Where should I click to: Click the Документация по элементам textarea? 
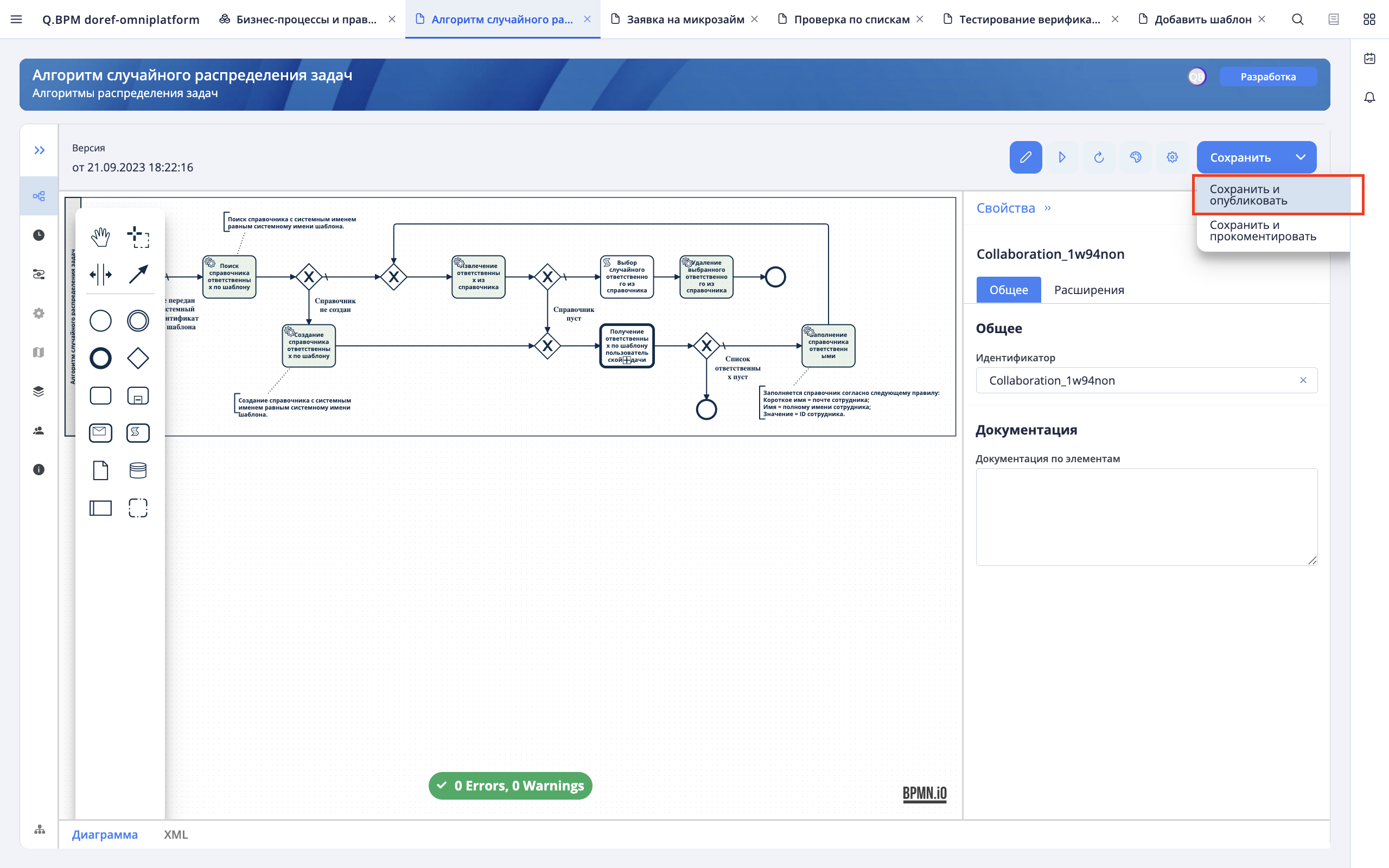(x=1146, y=517)
